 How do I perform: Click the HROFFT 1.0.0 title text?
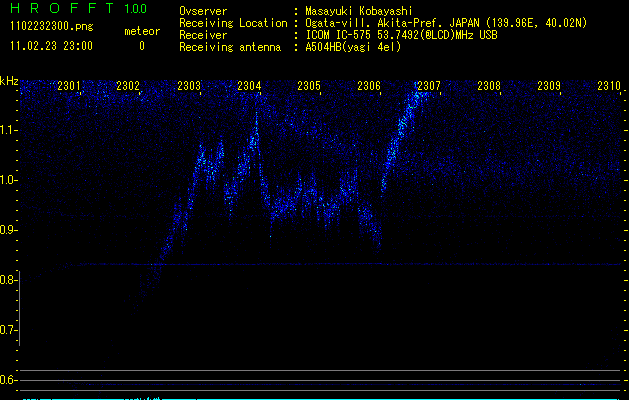79,8
